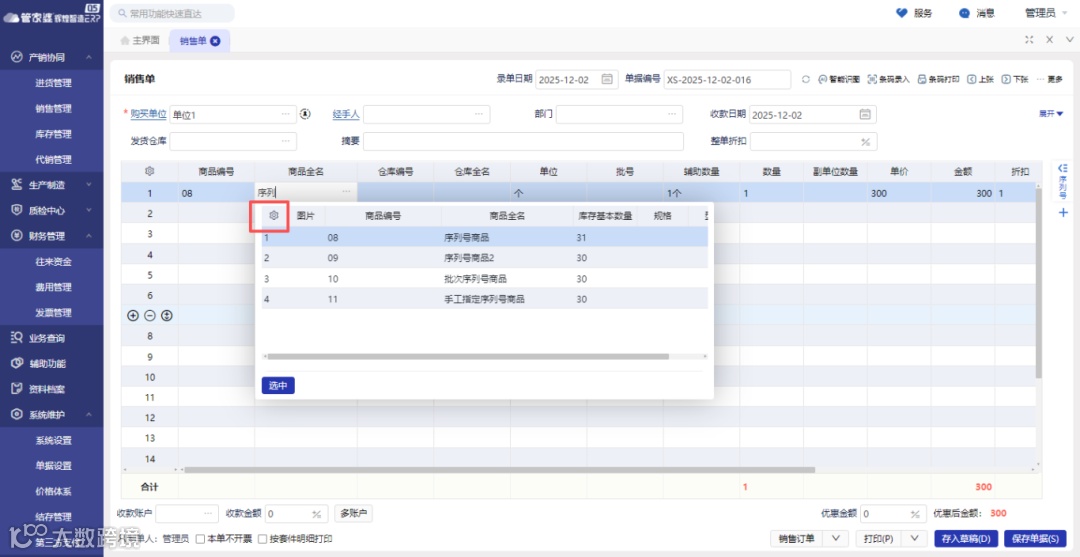Screen dimensions: 1080x557
Task: Check the 本单不开票 checkbox
Action: [x=200, y=539]
